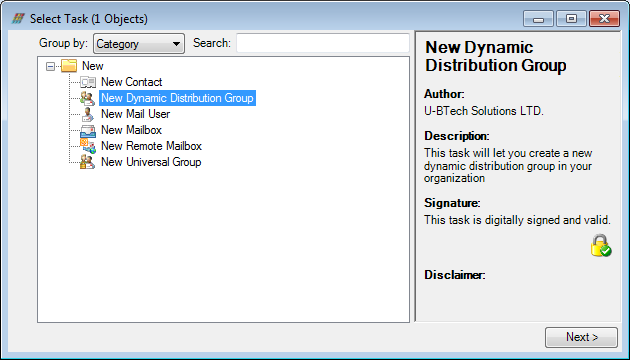The image size is (630, 360).
Task: Click the text 'This task is digitally signed and valid.'
Action: click(x=518, y=220)
